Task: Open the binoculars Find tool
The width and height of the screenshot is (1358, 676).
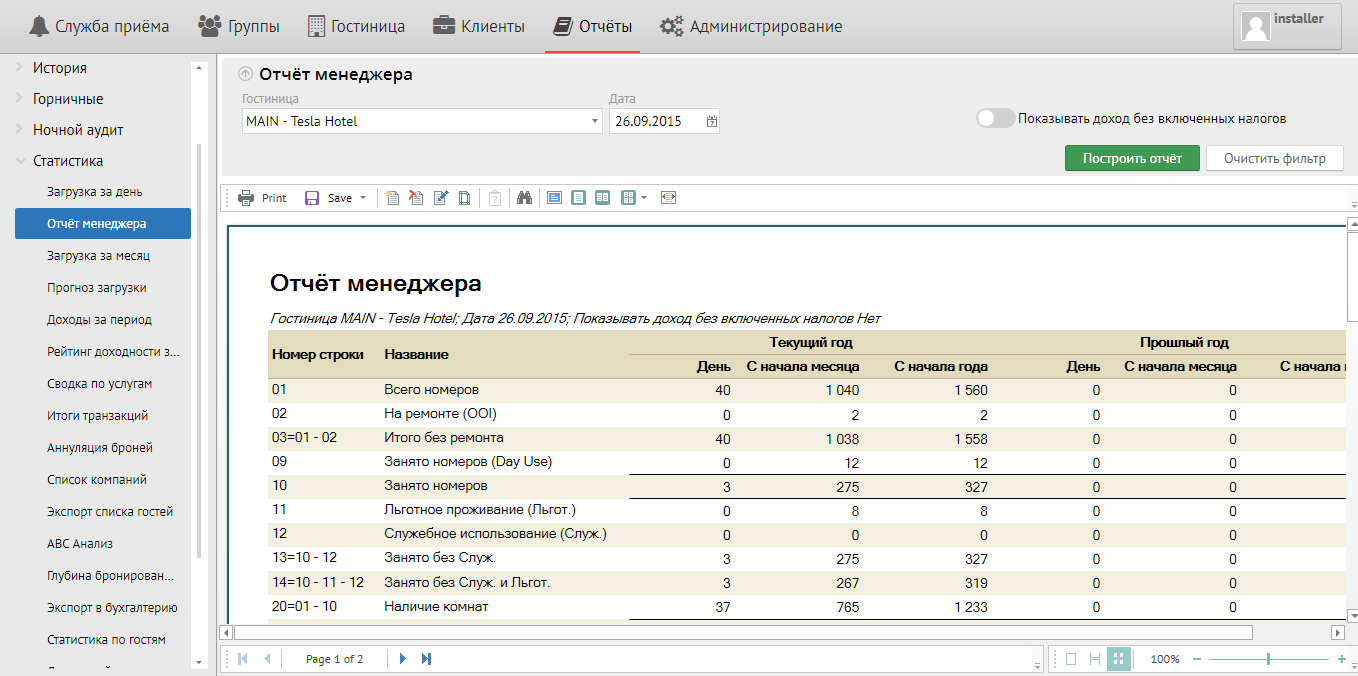Action: pos(524,198)
